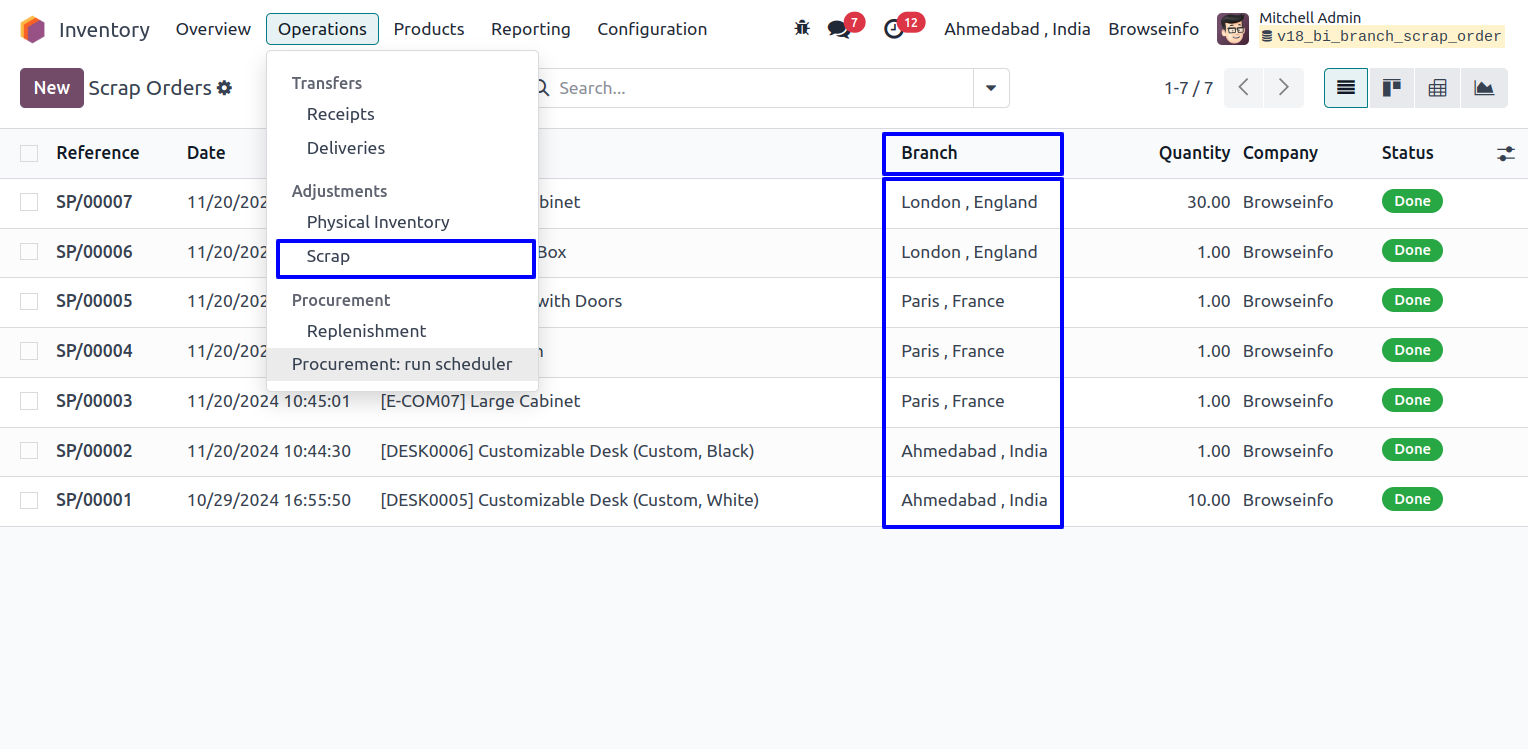1528x749 pixels.
Task: Click the New button
Action: tap(51, 88)
